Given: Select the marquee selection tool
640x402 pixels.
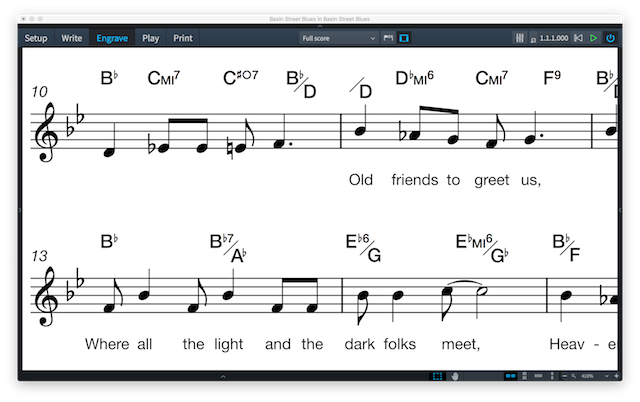Looking at the screenshot, I should (437, 376).
